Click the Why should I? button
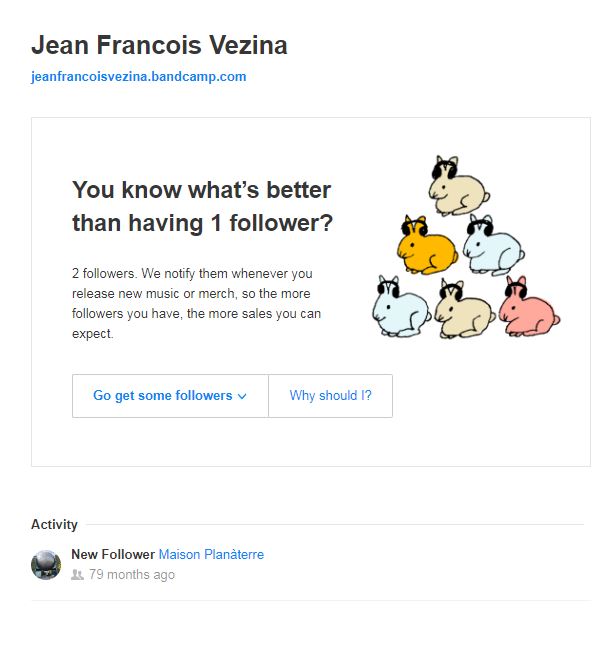Image resolution: width=616 pixels, height=657 pixels. click(330, 396)
